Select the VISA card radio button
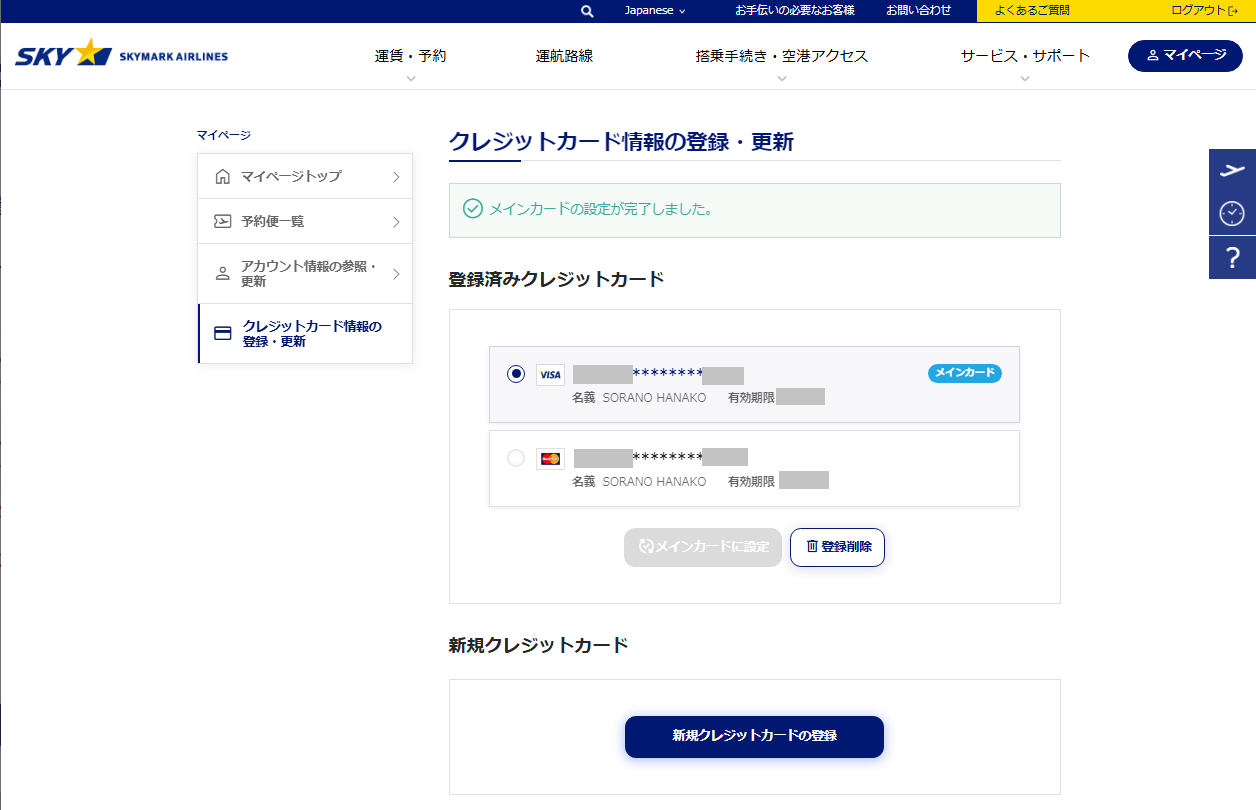 click(516, 374)
